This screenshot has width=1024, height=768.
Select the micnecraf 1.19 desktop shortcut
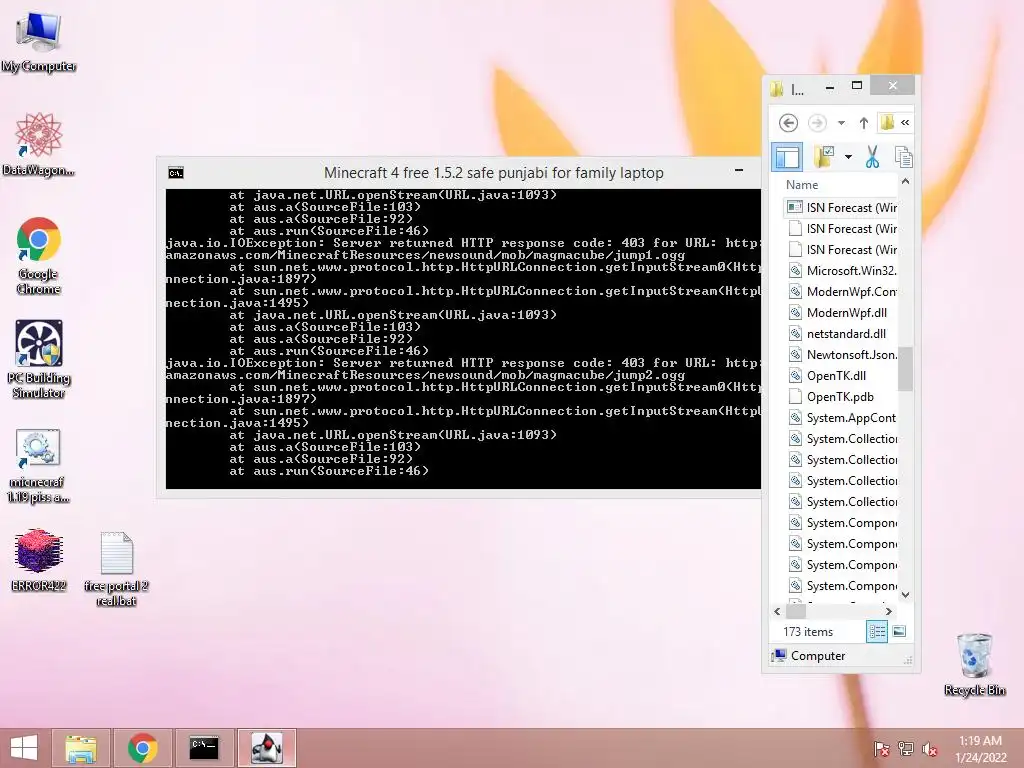coord(38,466)
